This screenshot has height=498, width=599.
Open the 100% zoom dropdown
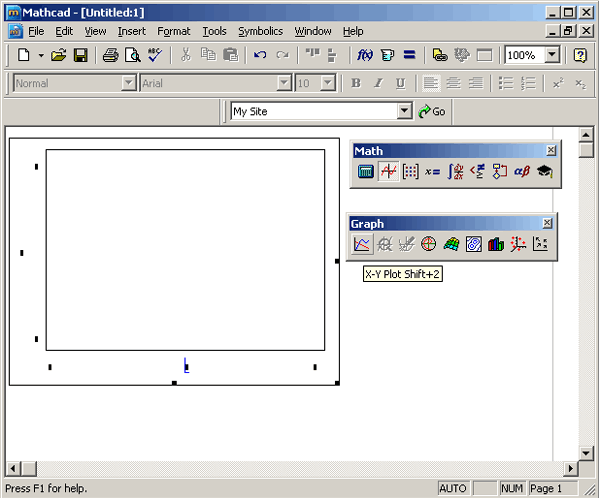point(552,55)
